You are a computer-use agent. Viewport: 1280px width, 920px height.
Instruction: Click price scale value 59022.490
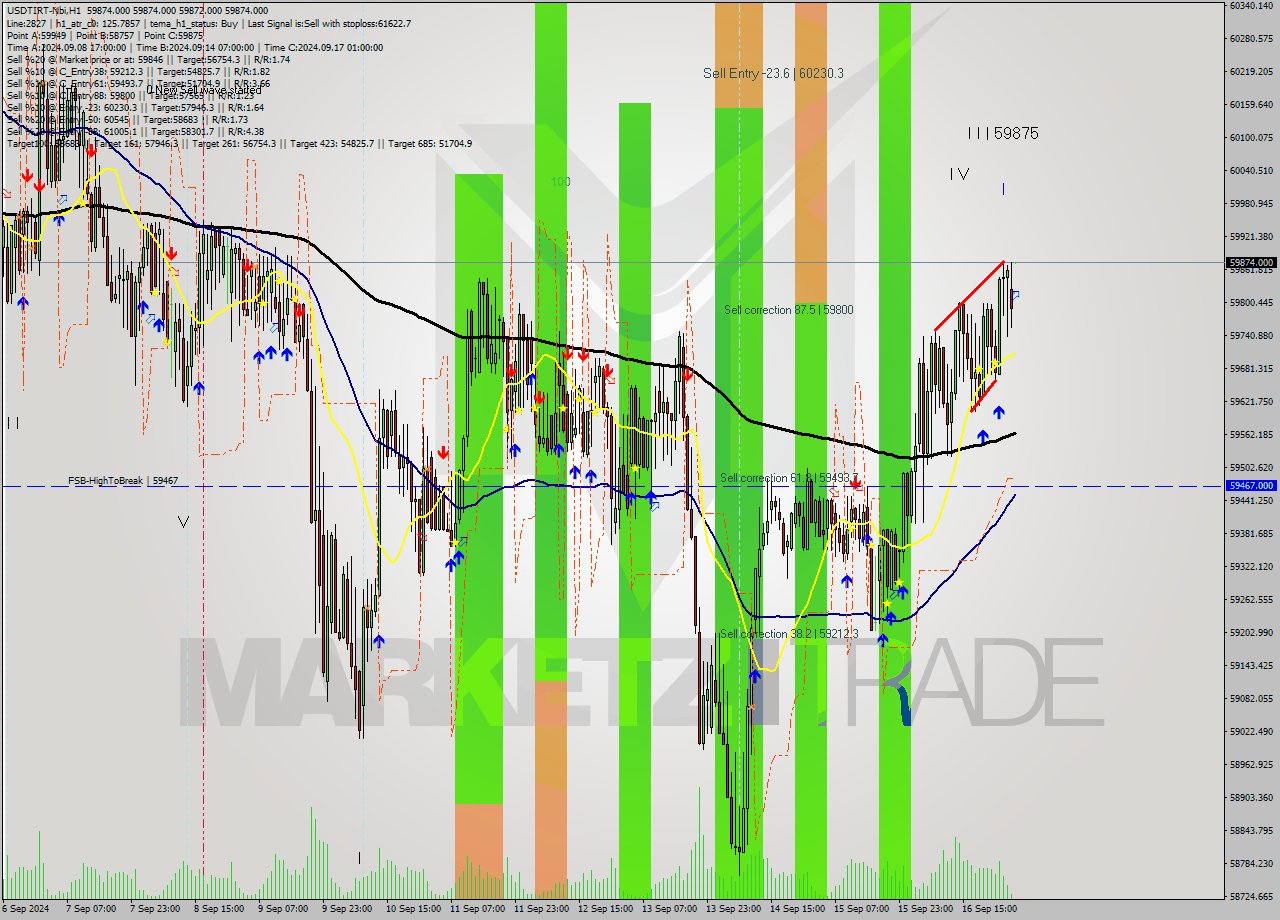[1252, 731]
